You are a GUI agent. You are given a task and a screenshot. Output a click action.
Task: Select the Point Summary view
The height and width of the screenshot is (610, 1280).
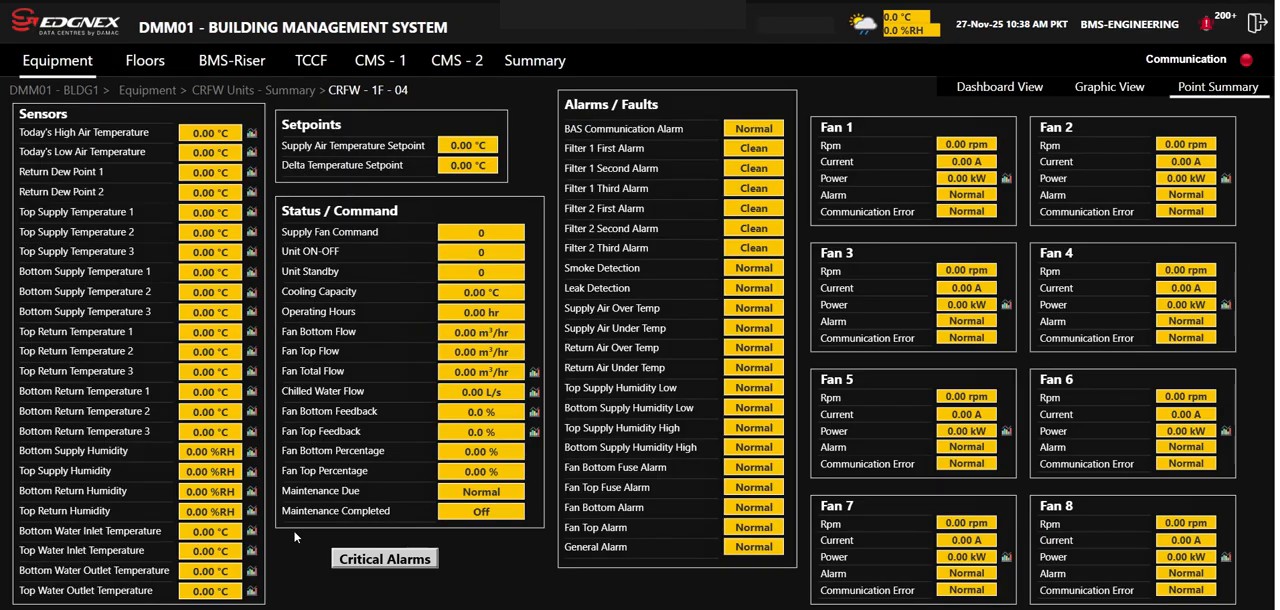pos(1218,87)
